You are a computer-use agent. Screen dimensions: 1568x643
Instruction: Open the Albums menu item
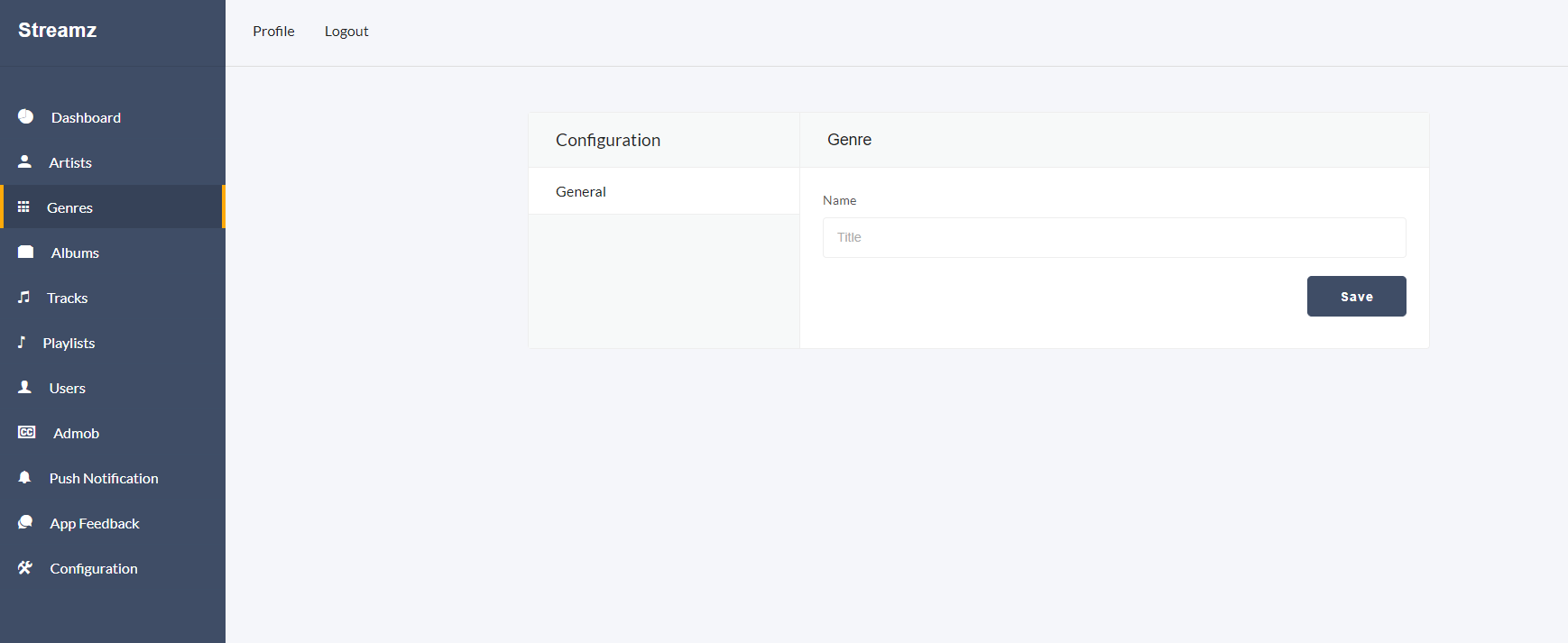click(x=75, y=253)
